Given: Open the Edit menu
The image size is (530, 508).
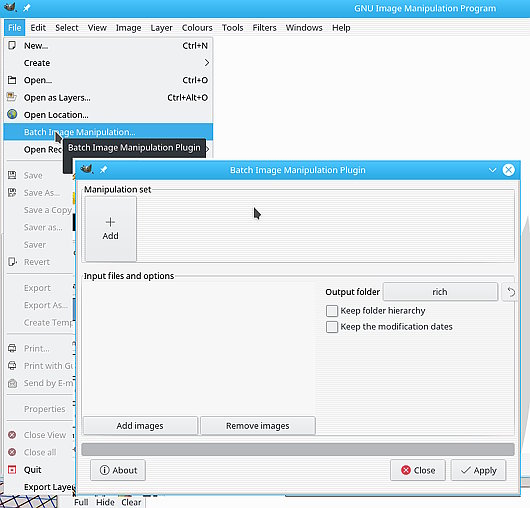Looking at the screenshot, I should (38, 28).
